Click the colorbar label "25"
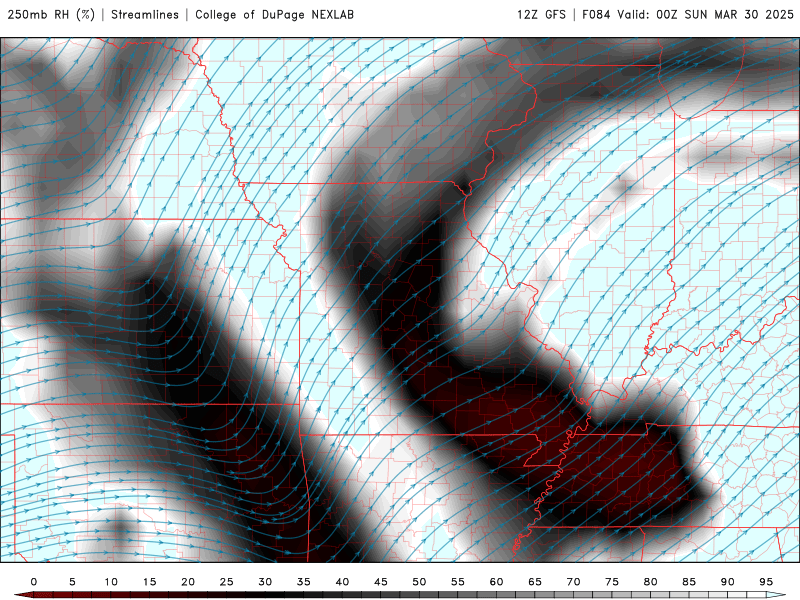Screen dimensions: 800x600 pos(227,582)
